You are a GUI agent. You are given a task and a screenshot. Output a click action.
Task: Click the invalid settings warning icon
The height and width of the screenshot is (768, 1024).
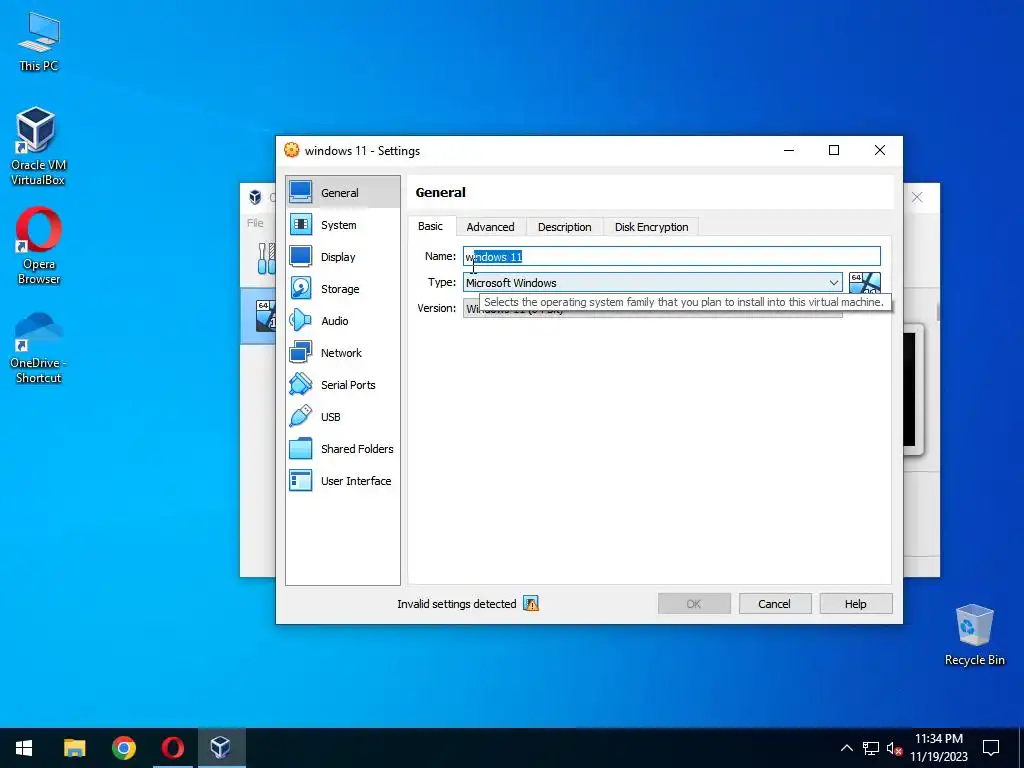tap(531, 604)
